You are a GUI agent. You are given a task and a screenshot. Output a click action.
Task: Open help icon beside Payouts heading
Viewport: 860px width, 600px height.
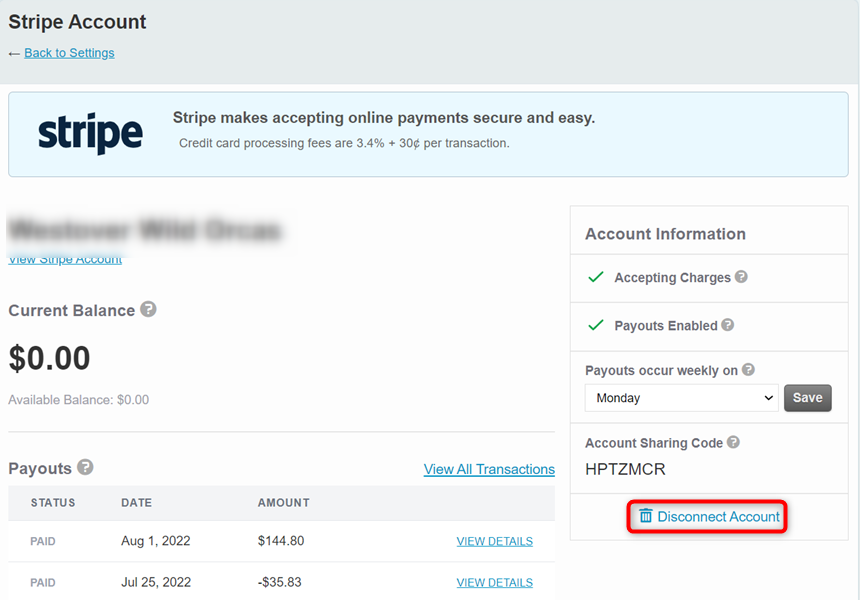(85, 467)
